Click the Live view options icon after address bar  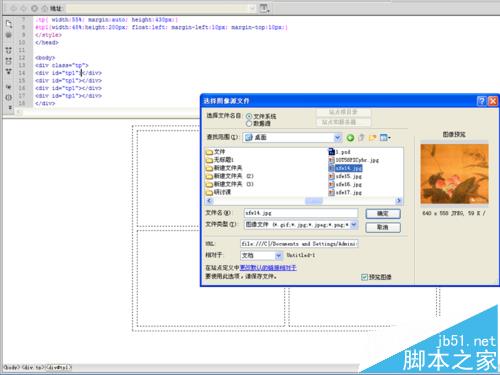(x=264, y=8)
